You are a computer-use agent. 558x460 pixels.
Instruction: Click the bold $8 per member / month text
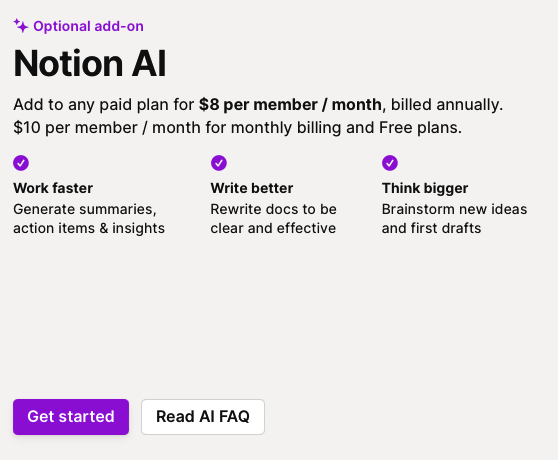tap(290, 105)
